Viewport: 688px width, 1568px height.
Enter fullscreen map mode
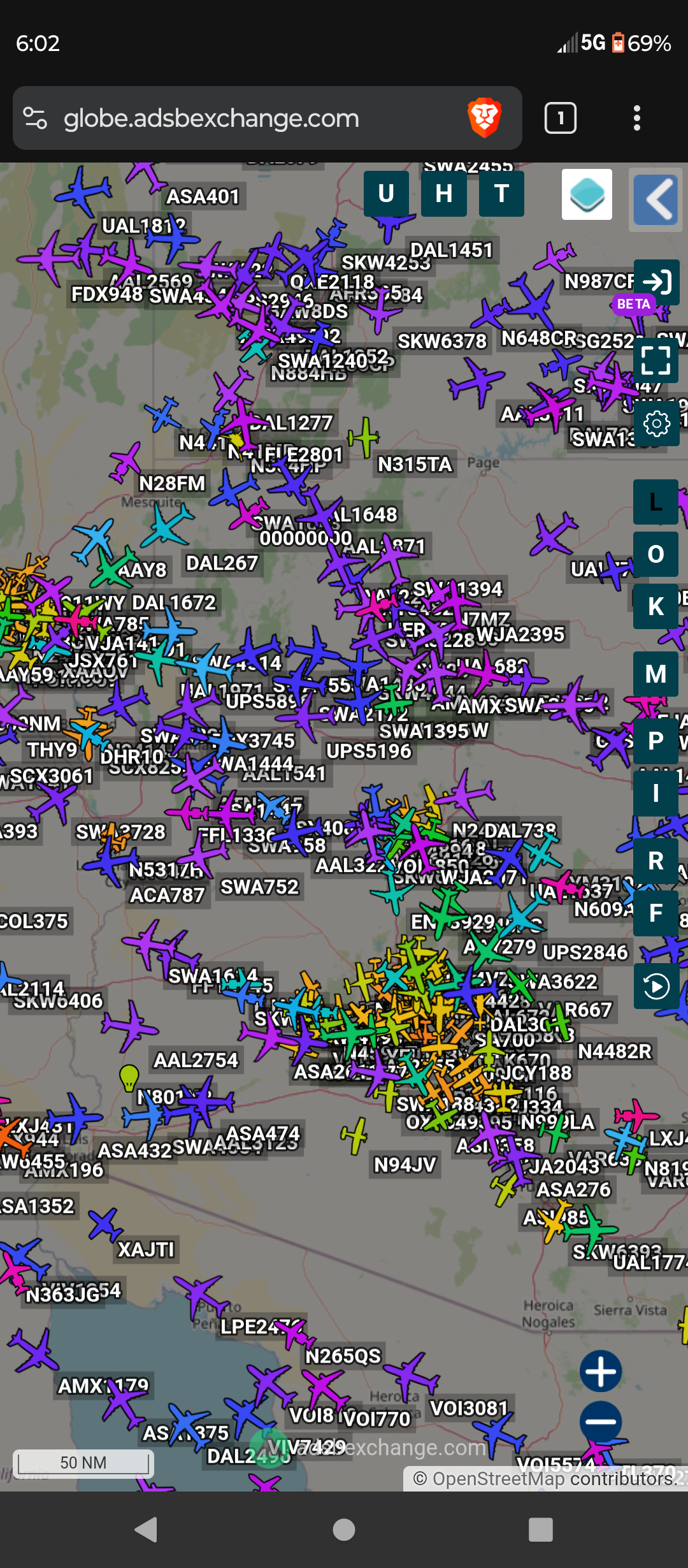(x=657, y=360)
